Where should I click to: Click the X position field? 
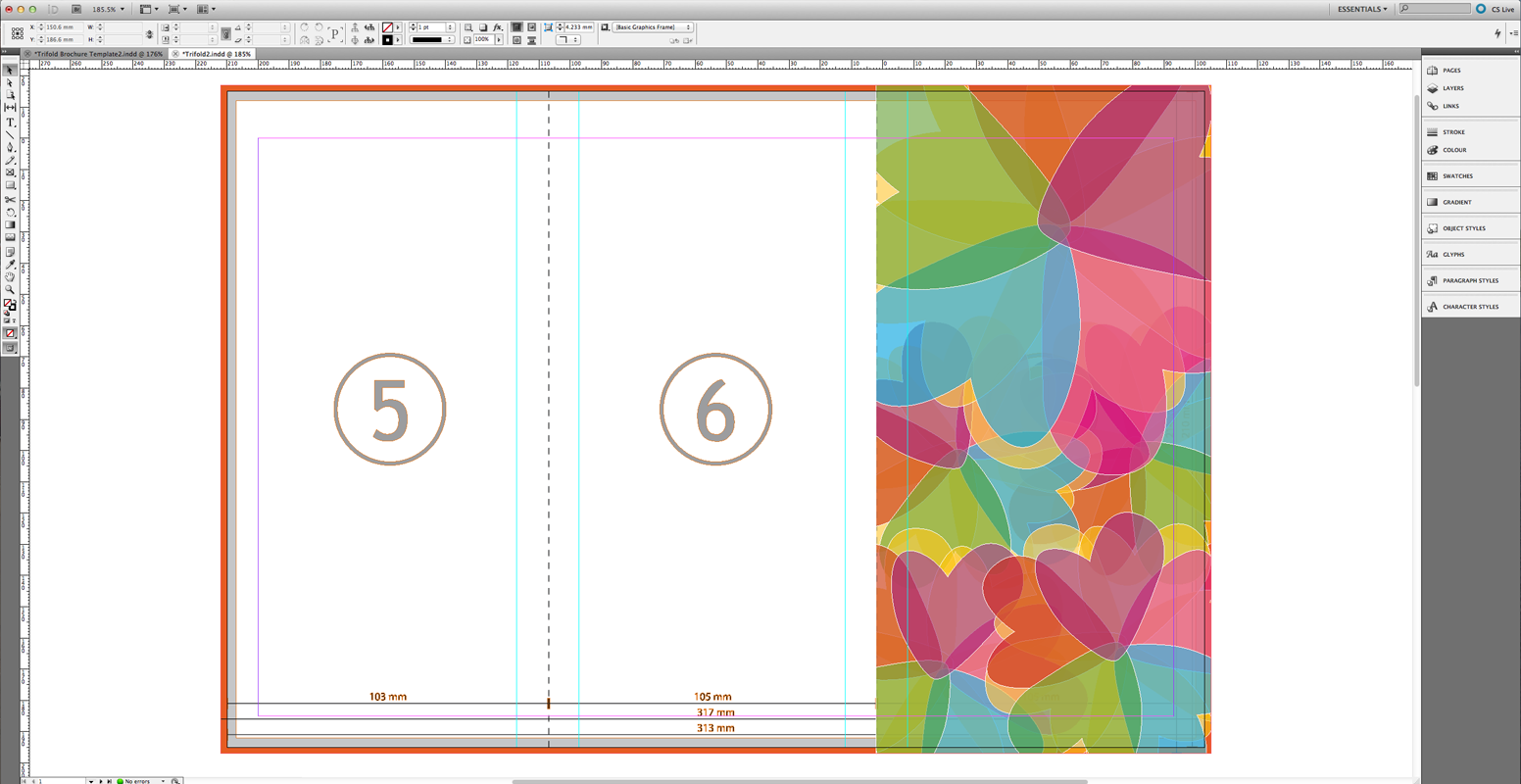[66, 27]
